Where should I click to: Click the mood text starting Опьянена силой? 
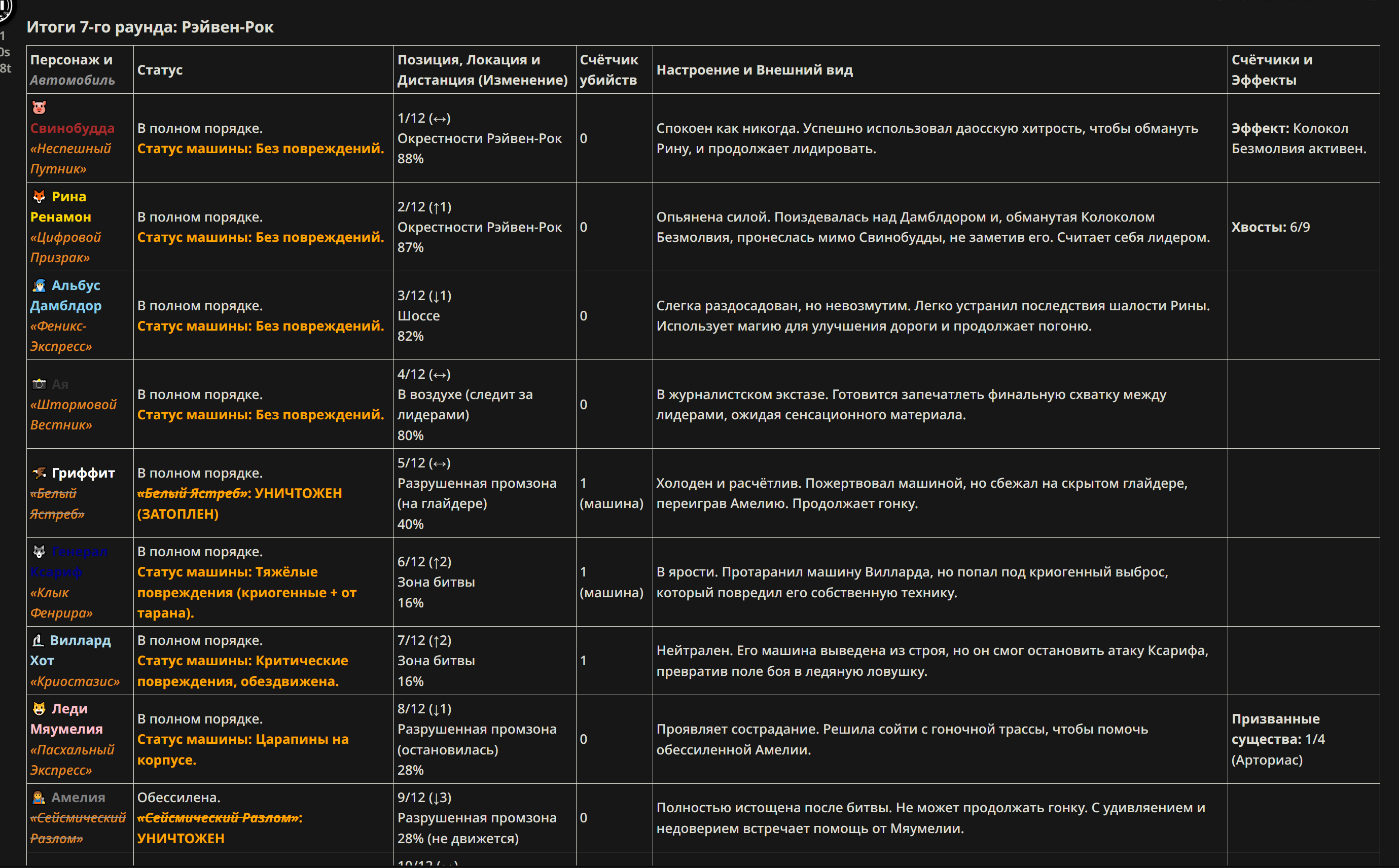[934, 227]
